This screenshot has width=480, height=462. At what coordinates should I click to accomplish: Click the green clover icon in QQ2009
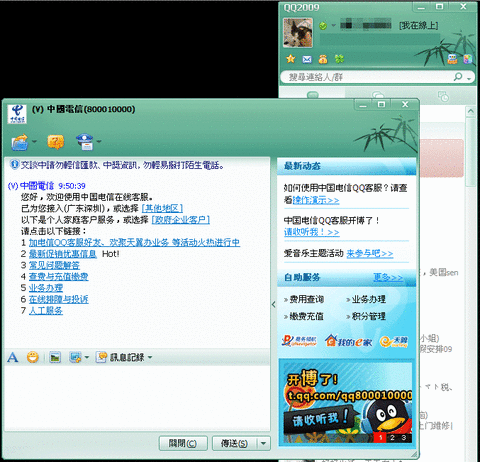pos(339,59)
